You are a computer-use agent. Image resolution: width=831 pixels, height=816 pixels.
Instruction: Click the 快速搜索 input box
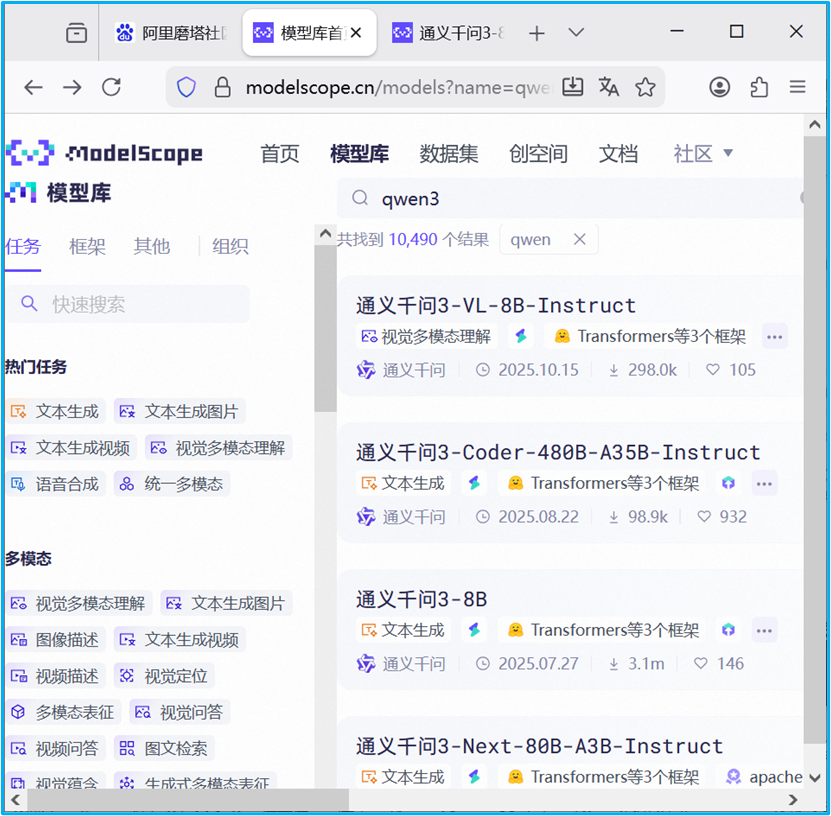[128, 304]
